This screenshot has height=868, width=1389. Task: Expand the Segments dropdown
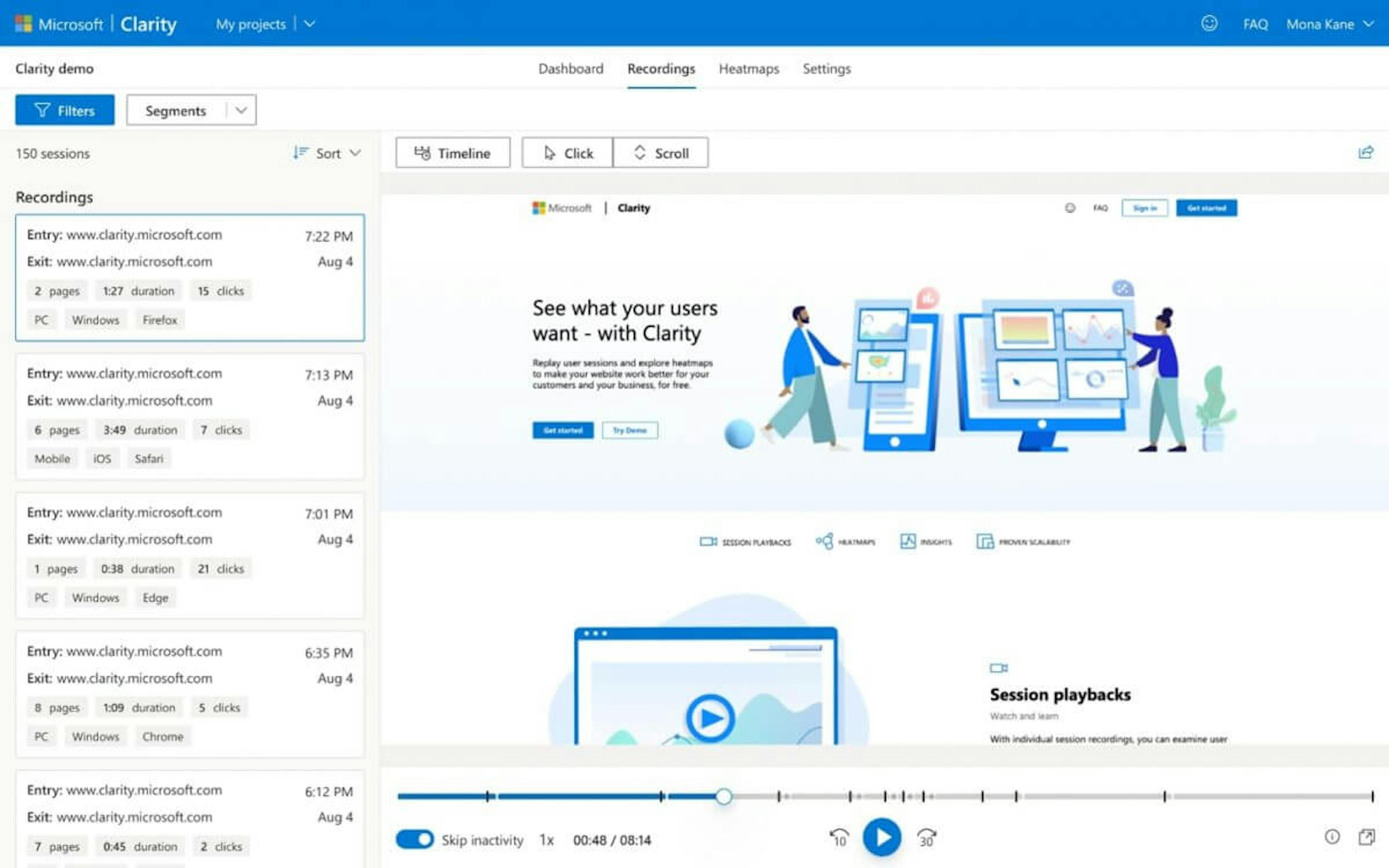click(242, 110)
